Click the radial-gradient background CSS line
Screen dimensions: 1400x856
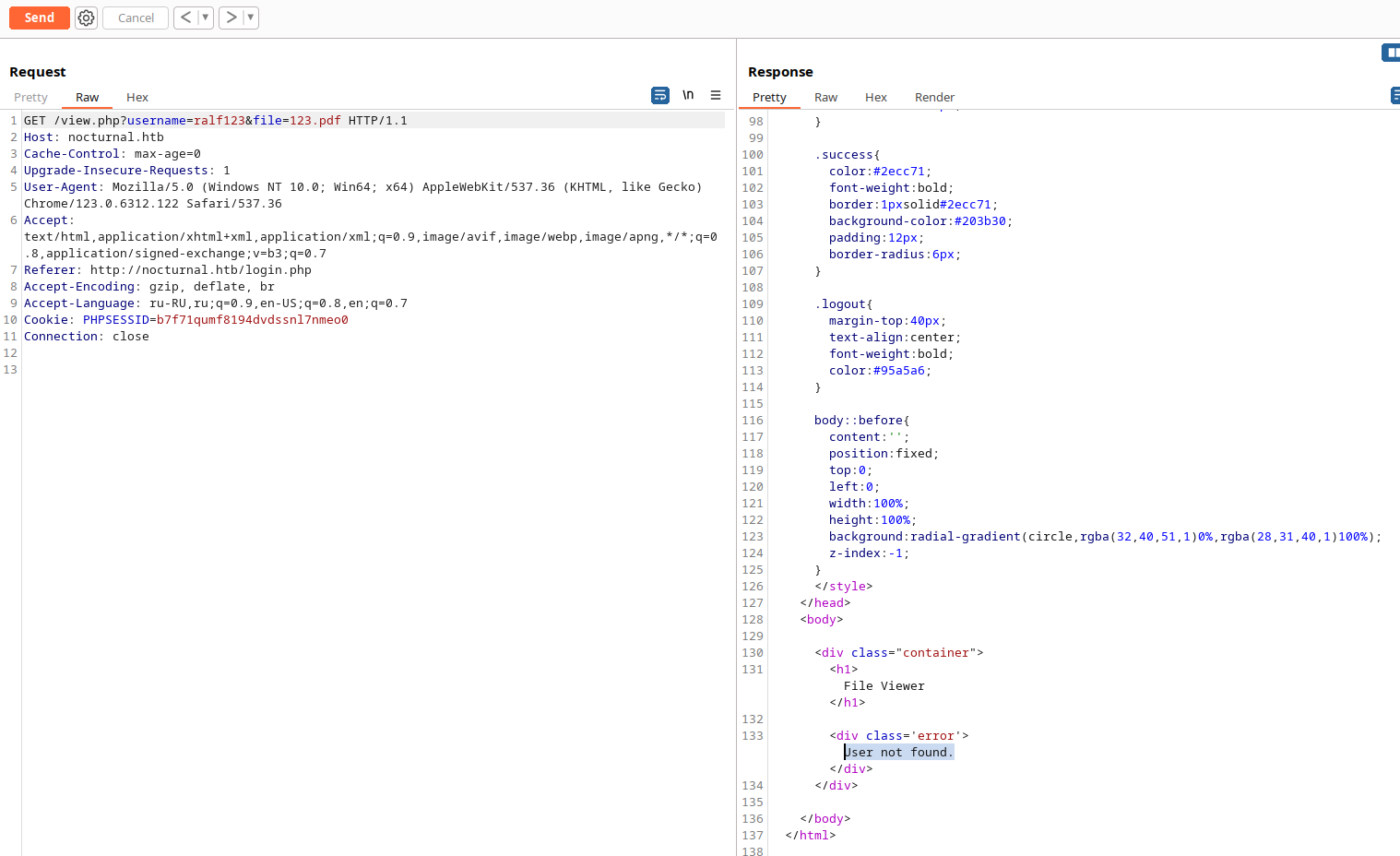[x=1106, y=537]
